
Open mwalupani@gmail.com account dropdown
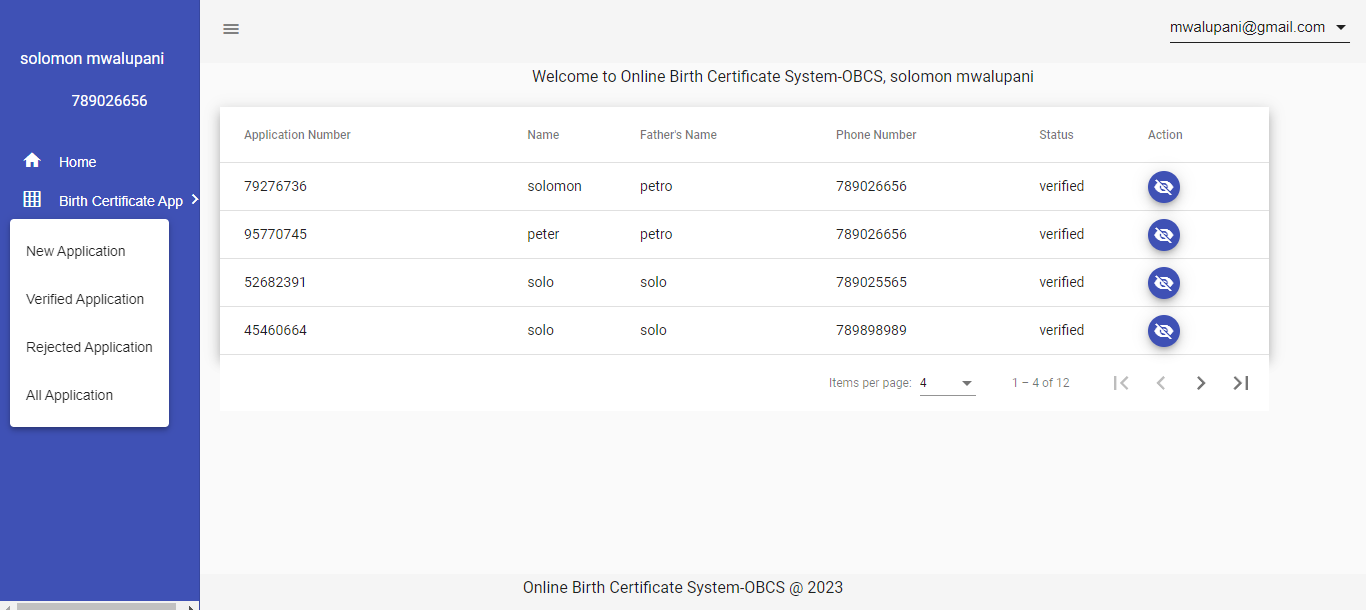(x=1260, y=28)
